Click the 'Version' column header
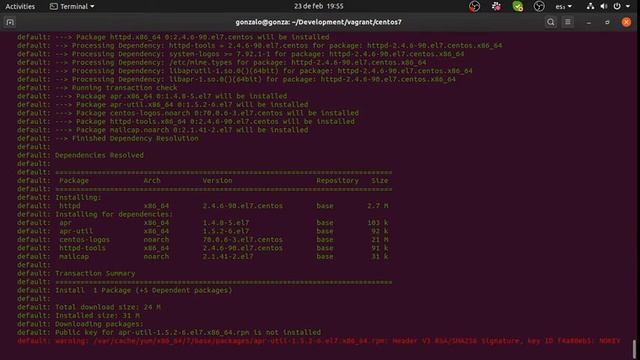640x360 pixels. [217, 180]
